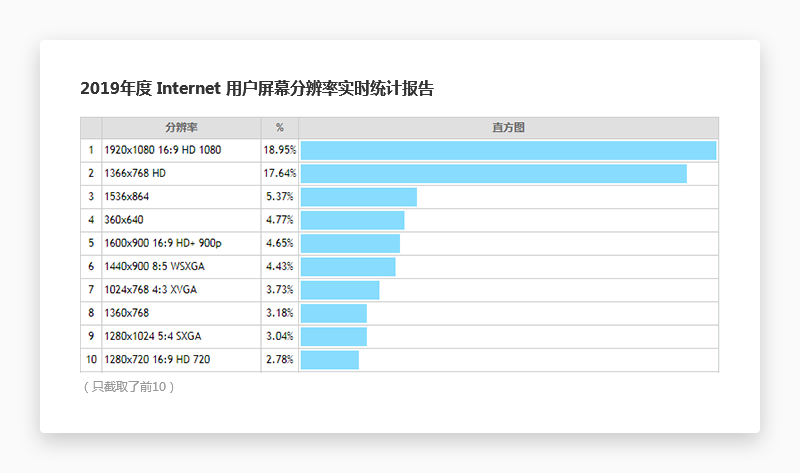800x473 pixels.
Task: Click the 1280x1024 5:4 SXGA cell
Action: tap(153, 336)
